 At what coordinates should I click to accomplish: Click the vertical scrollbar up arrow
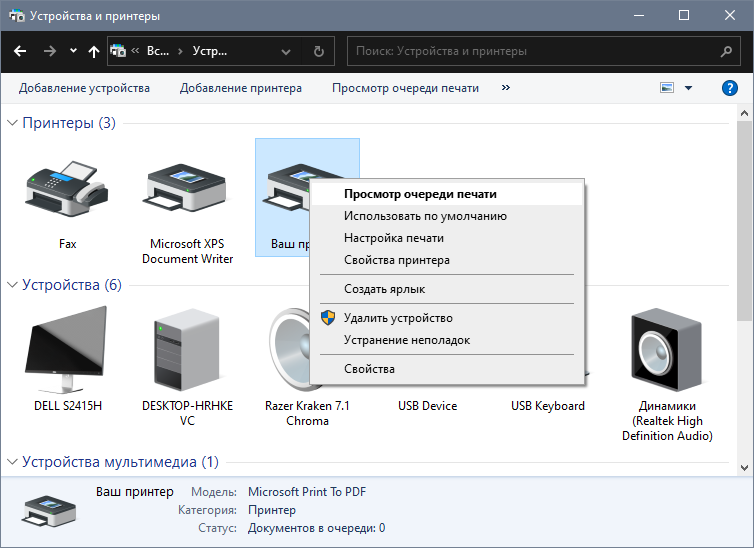coord(744,113)
